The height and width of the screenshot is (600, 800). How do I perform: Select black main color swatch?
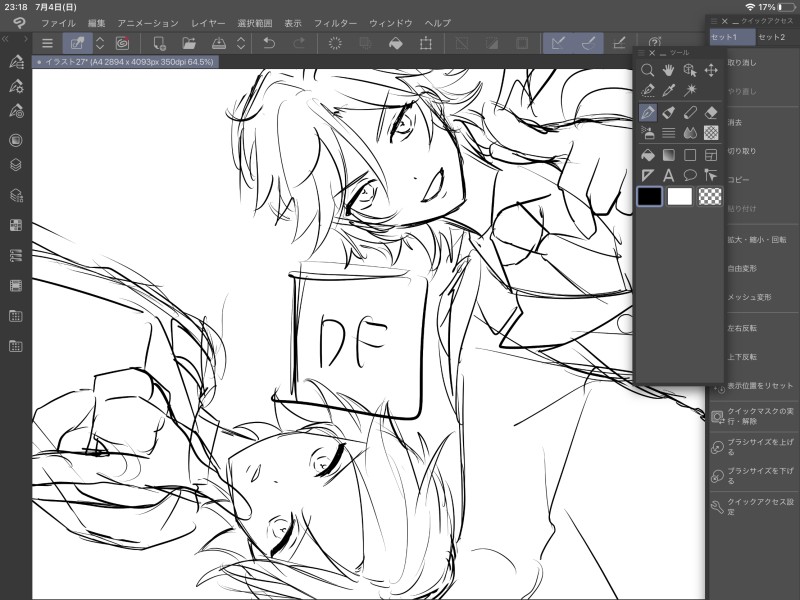[650, 196]
